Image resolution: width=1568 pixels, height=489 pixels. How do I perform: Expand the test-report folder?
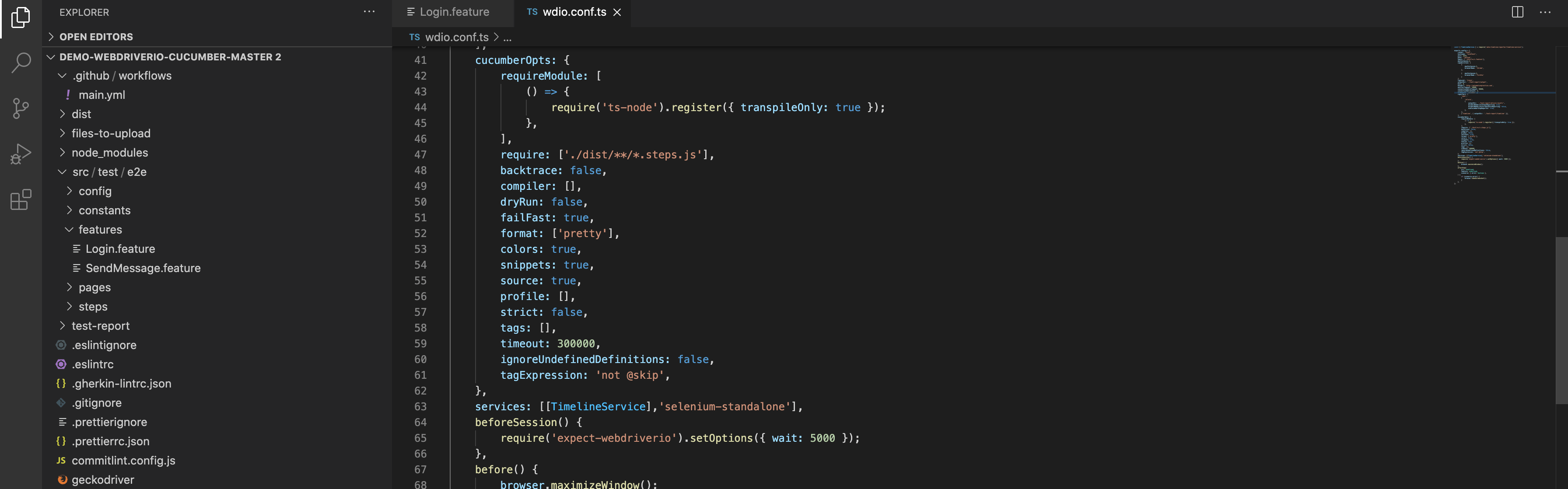coord(62,326)
